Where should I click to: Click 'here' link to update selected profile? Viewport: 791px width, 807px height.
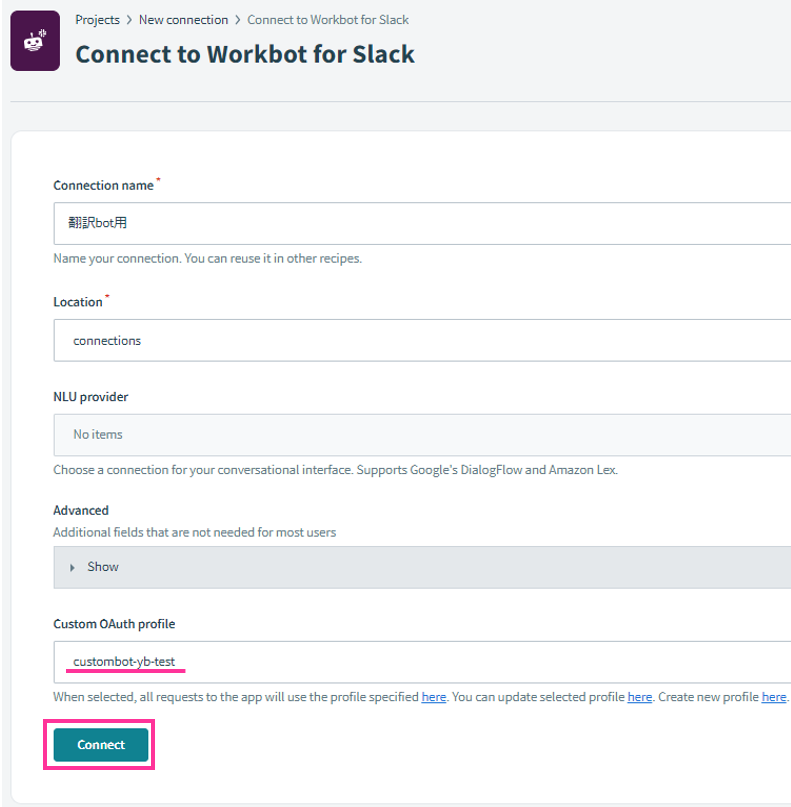[x=640, y=697]
